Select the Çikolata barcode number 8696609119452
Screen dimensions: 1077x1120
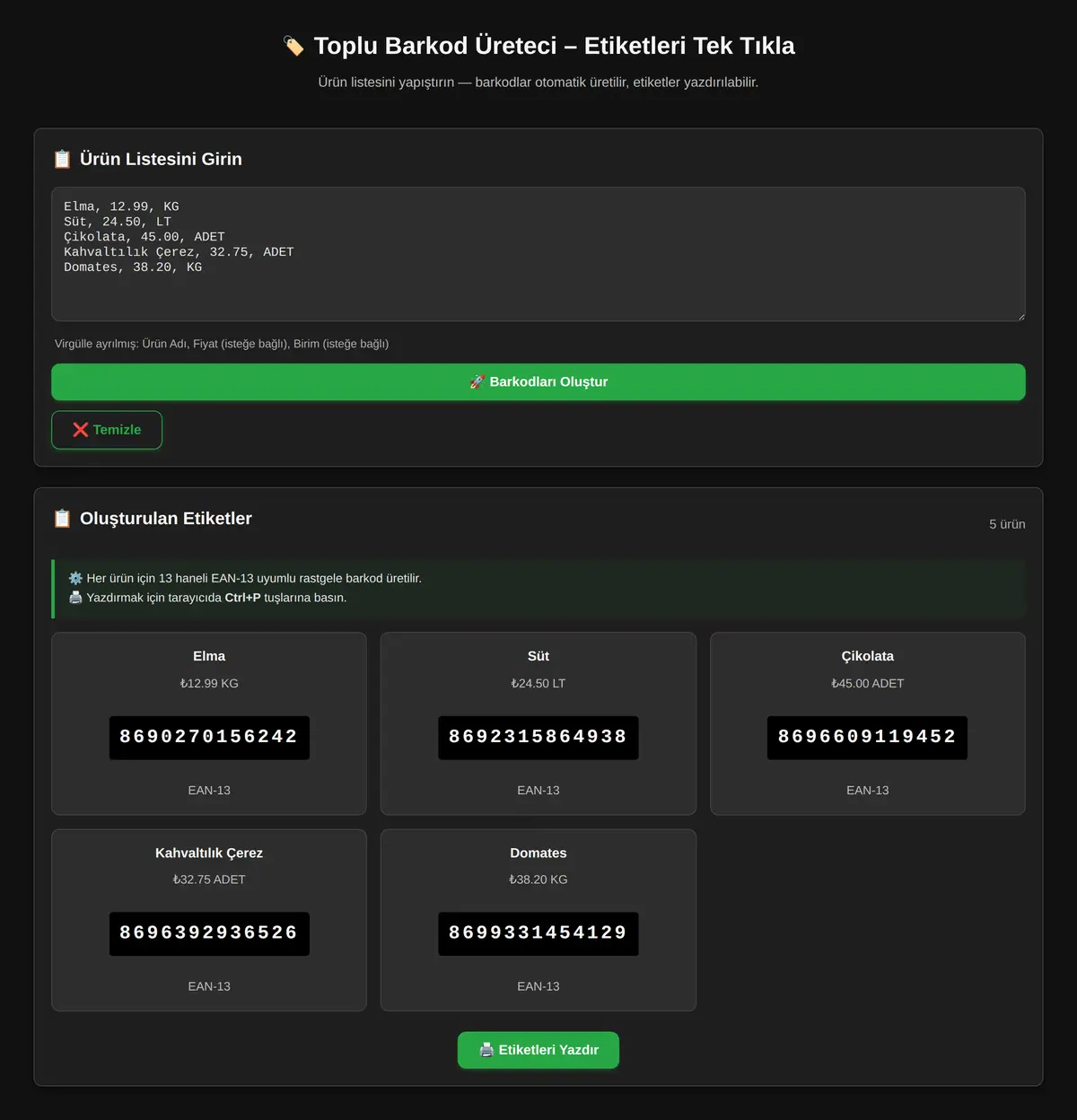(x=867, y=738)
